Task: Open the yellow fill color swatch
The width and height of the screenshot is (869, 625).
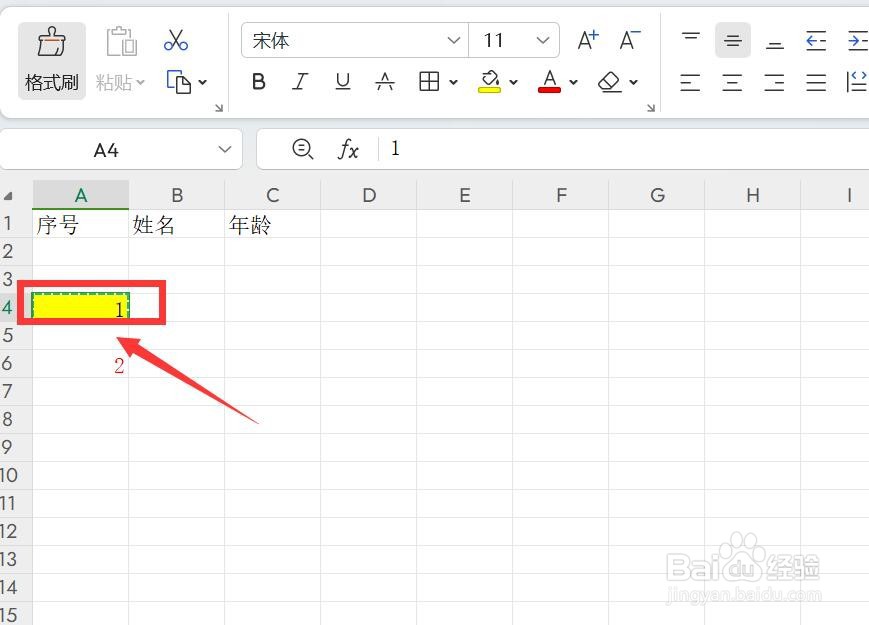Action: coord(491,81)
